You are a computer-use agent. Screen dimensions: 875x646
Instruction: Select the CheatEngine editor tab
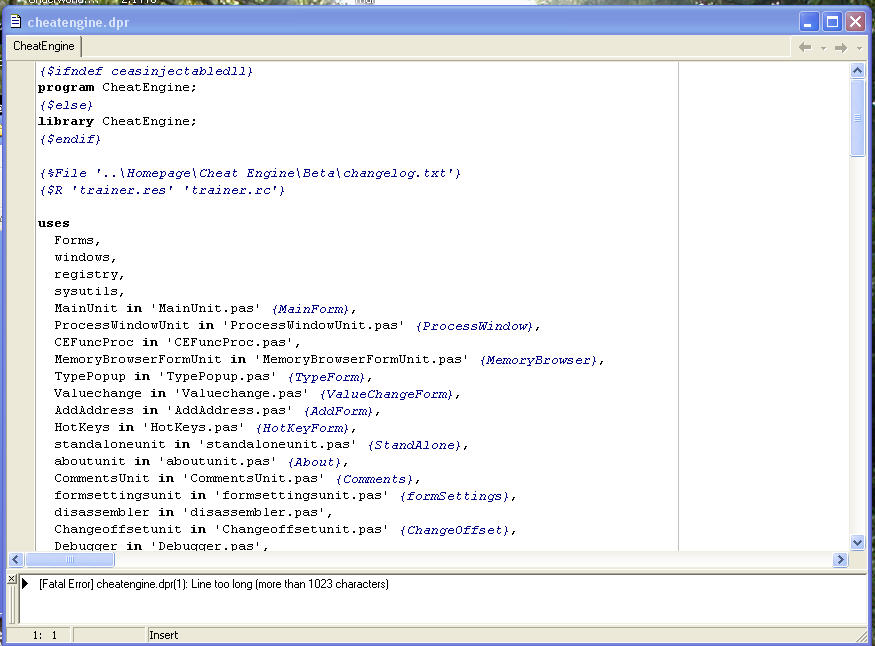pos(44,46)
